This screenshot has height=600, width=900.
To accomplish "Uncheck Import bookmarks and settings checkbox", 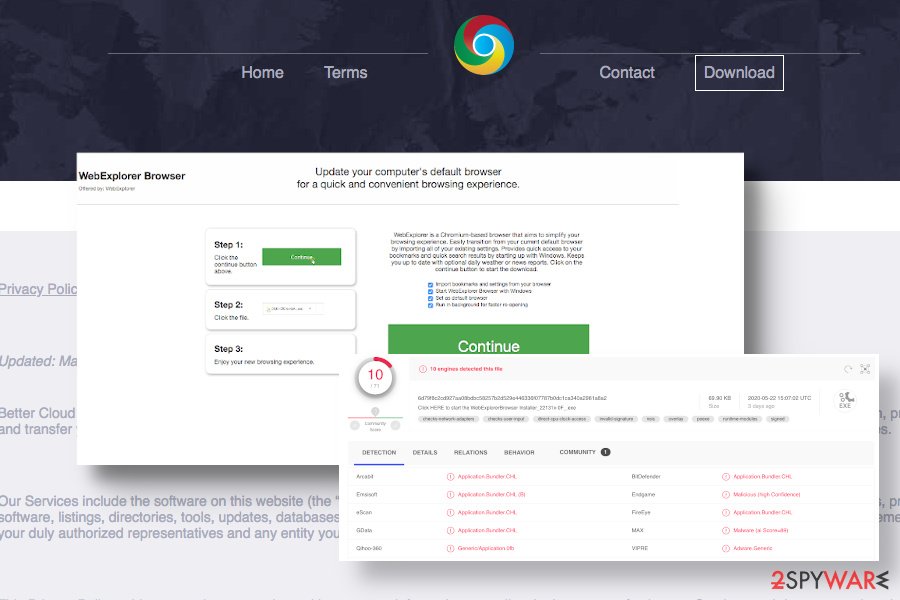I will tap(430, 284).
